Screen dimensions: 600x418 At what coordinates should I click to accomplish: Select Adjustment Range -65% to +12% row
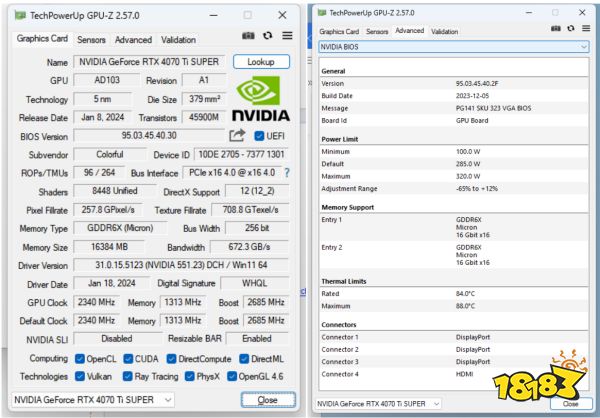[x=454, y=188]
